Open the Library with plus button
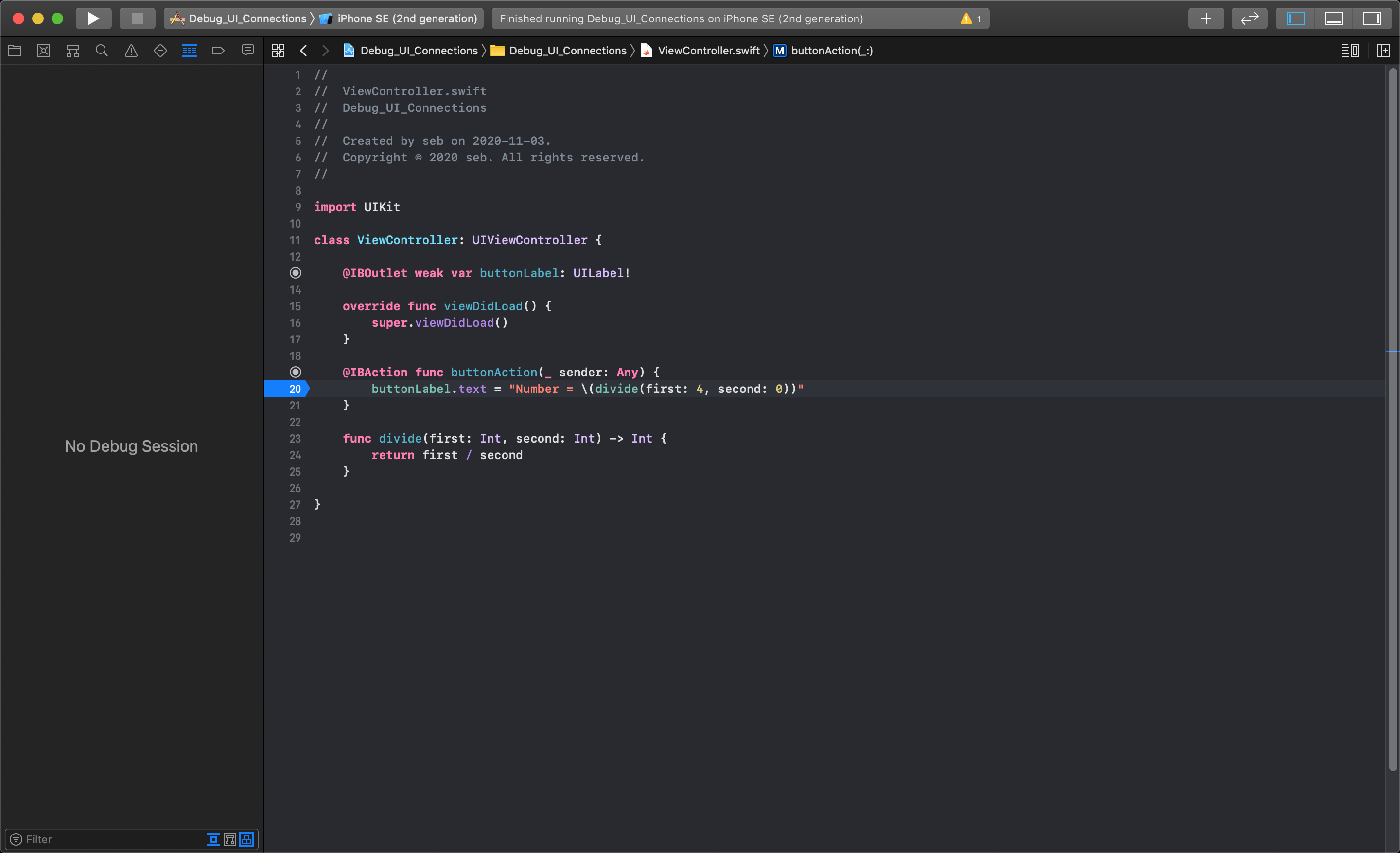Viewport: 1400px width, 853px height. point(1206,18)
